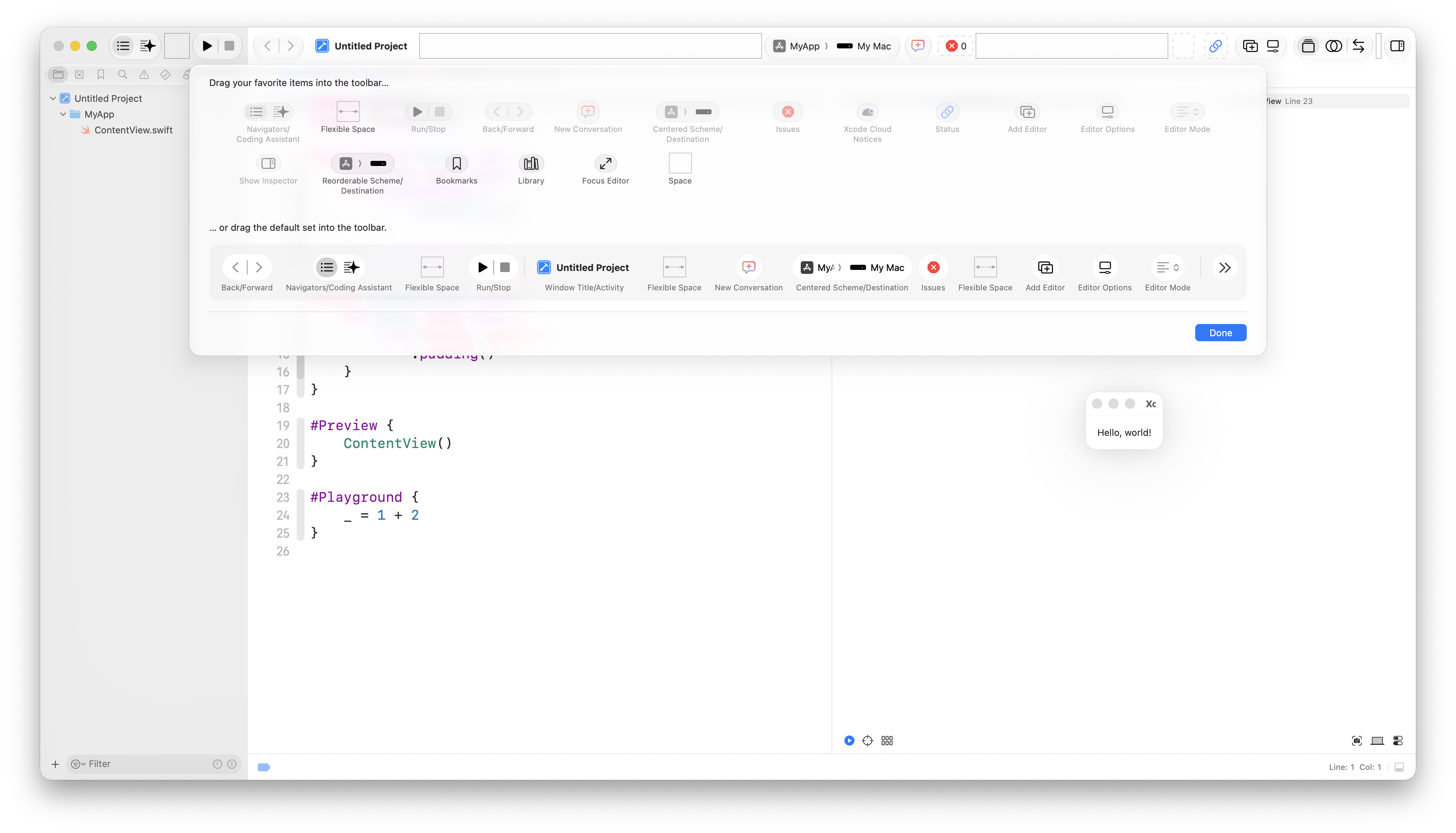Toggle the navigator list button in the window toolbar
The image size is (1456, 833).
[123, 46]
